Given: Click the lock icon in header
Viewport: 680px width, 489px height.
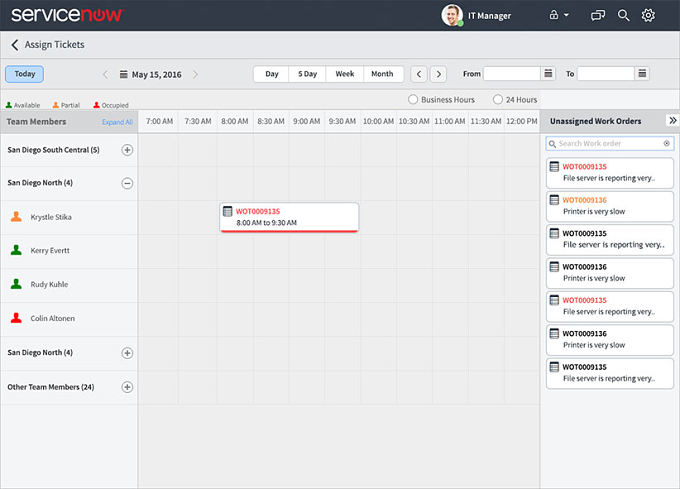Looking at the screenshot, I should tap(554, 15).
